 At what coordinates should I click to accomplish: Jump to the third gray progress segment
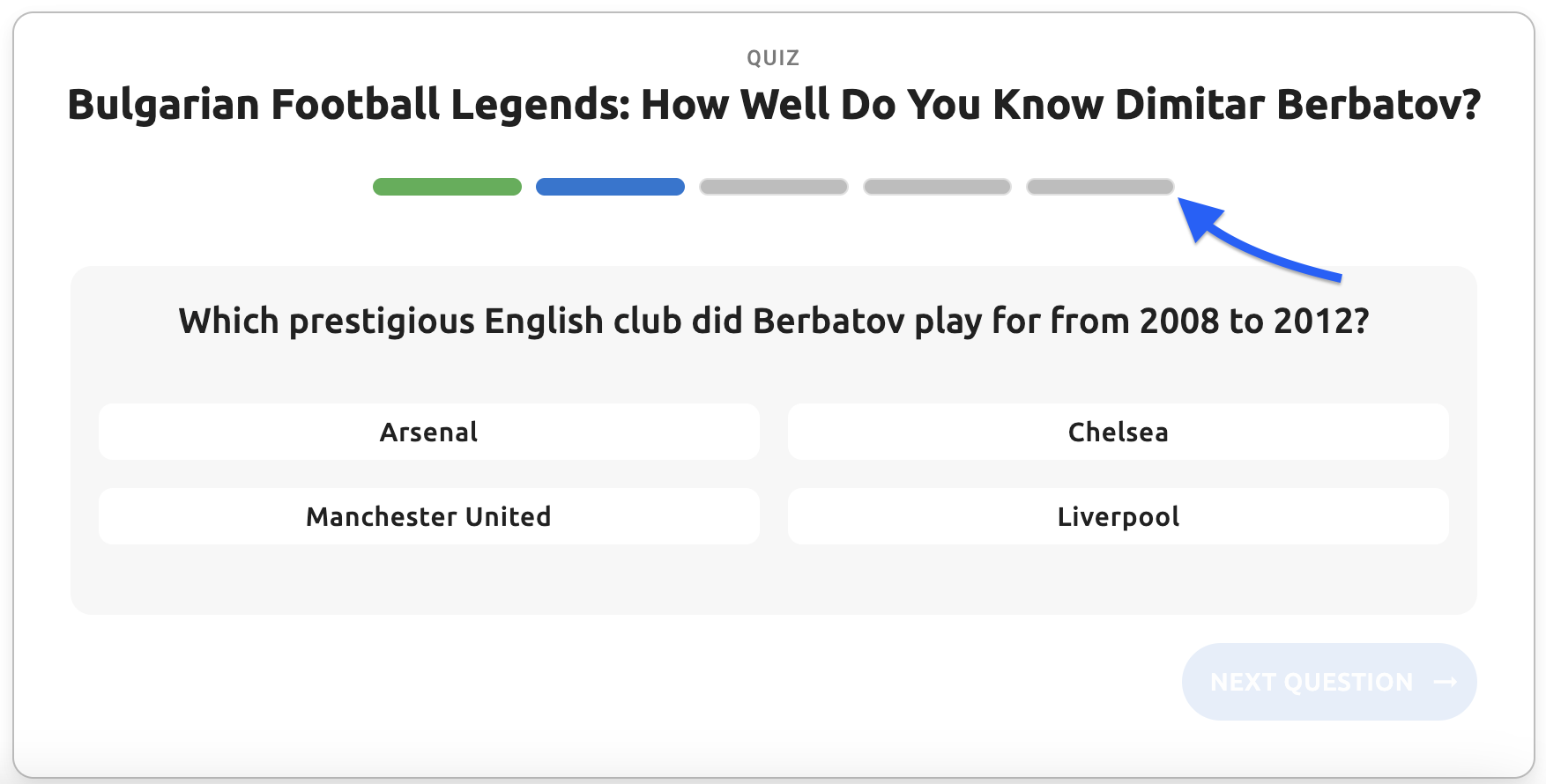[773, 187]
